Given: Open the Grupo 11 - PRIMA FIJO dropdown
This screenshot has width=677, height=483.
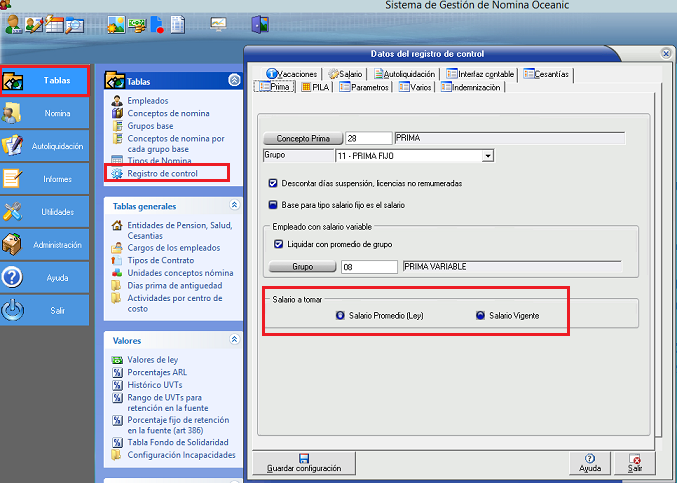Looking at the screenshot, I should [x=488, y=156].
